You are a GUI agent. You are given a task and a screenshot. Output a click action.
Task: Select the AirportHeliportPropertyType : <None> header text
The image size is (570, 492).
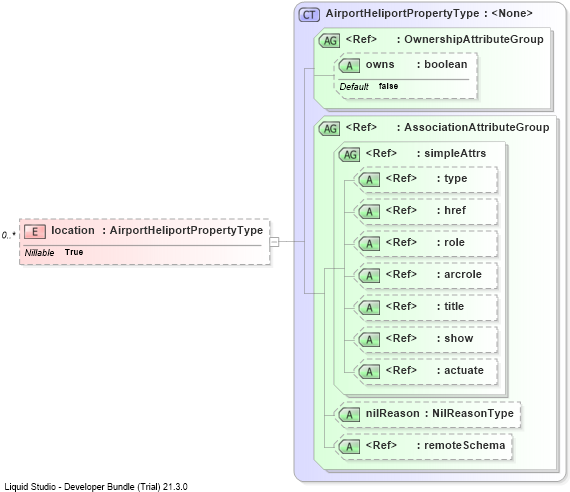click(429, 13)
